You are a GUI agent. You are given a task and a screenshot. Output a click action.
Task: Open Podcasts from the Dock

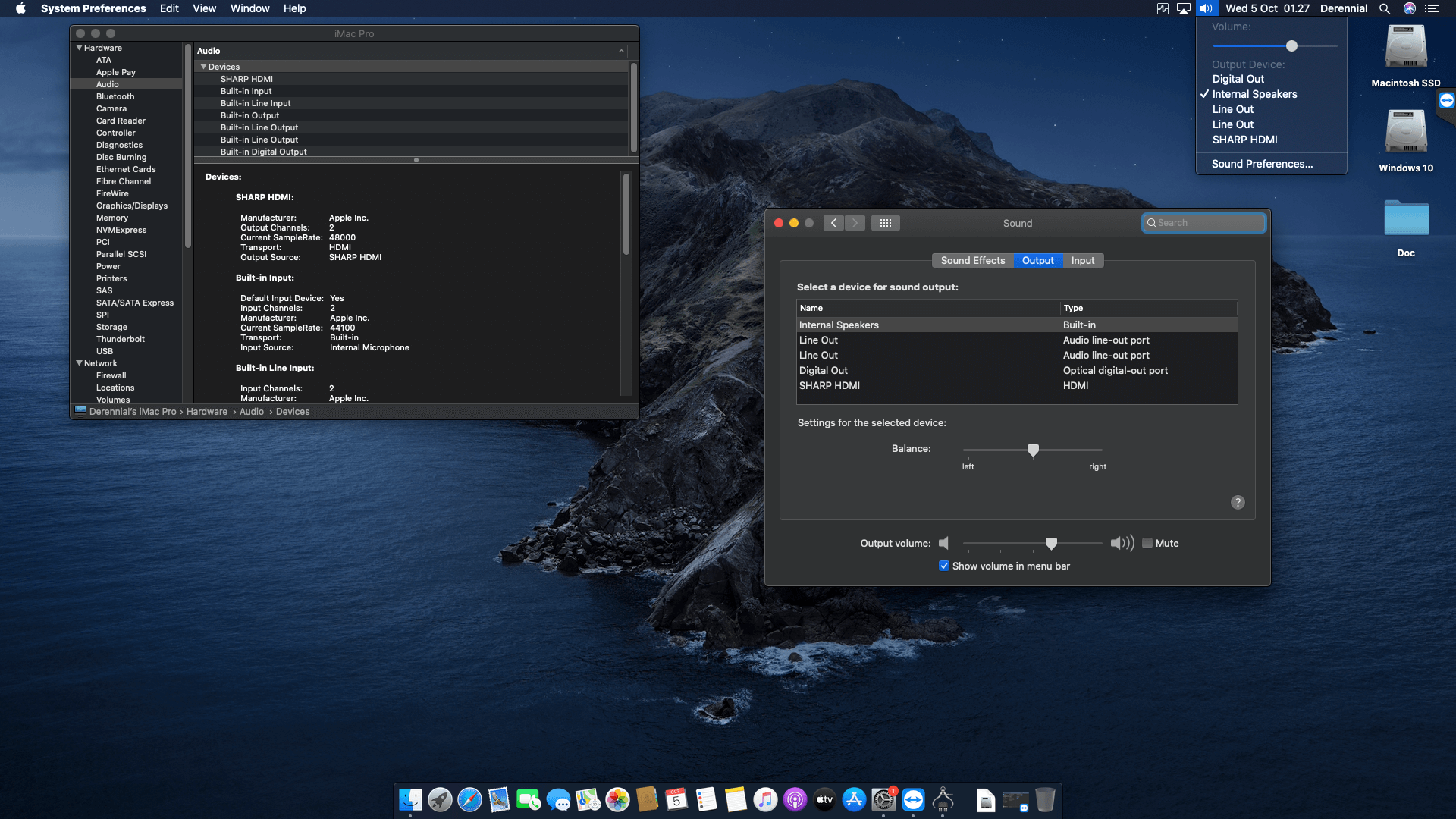[794, 800]
